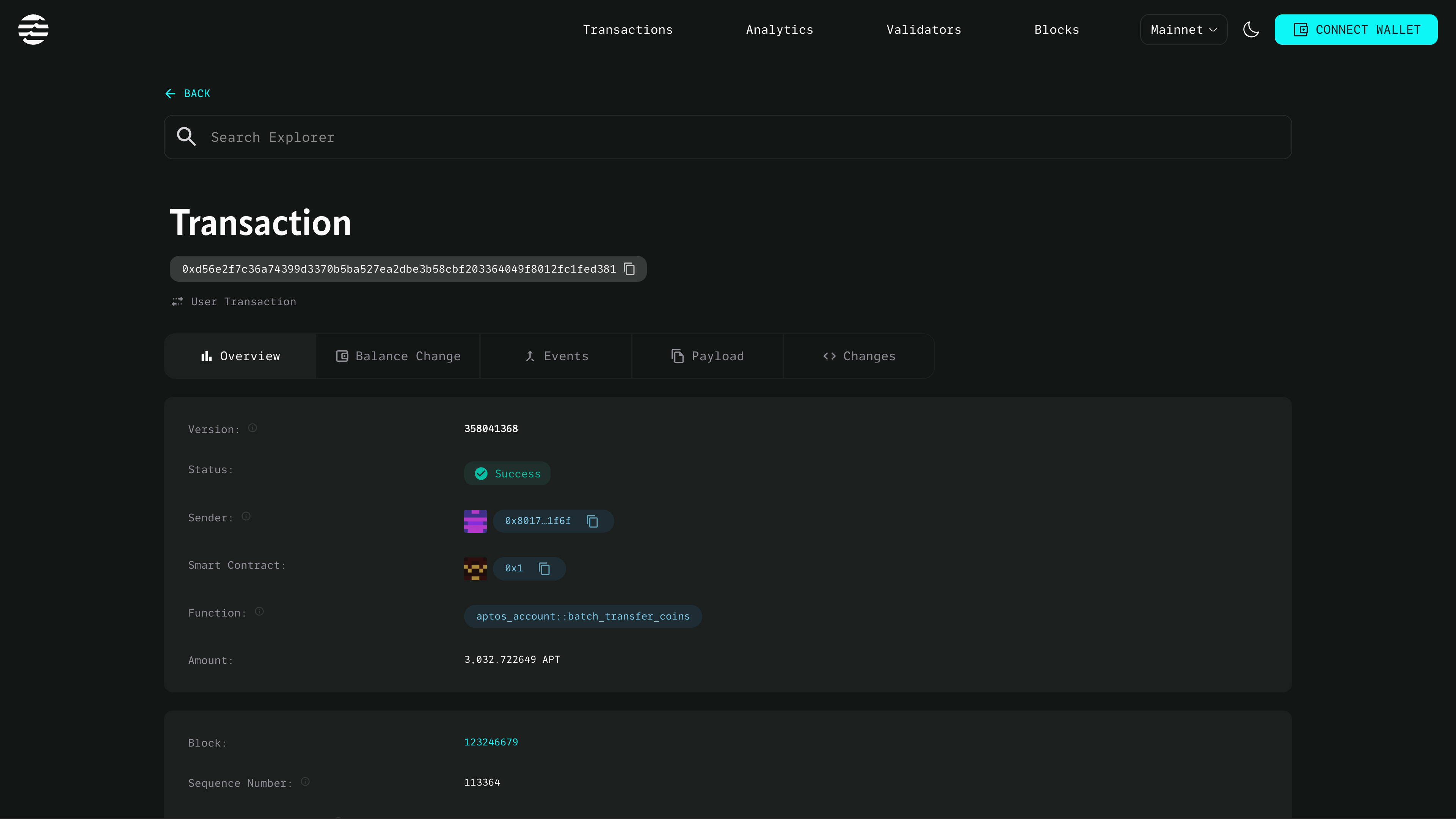
Task: Copy the sender address 0x8017…1f6f
Action: 592,521
